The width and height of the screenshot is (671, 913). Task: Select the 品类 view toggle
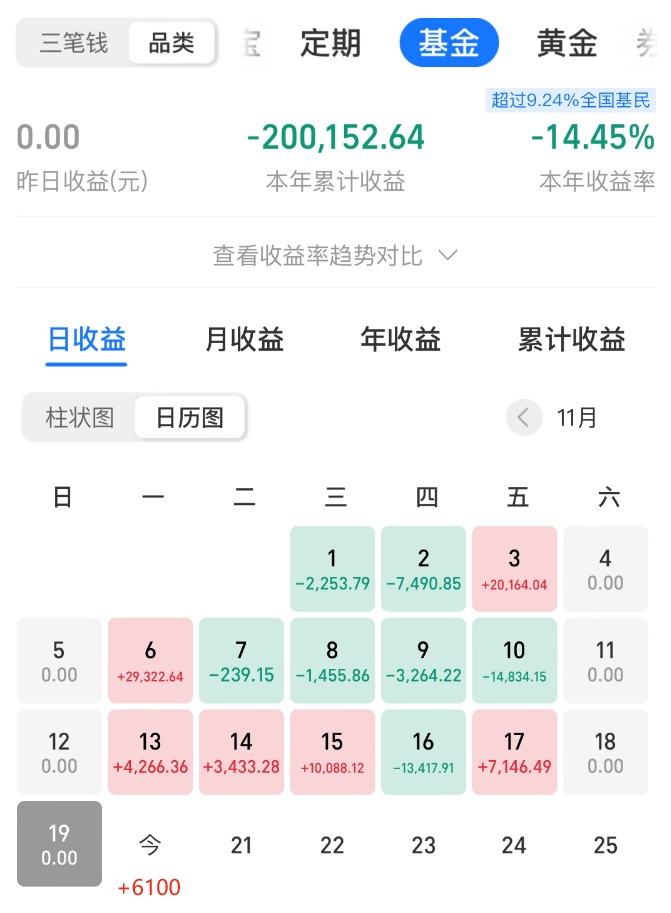pos(171,43)
